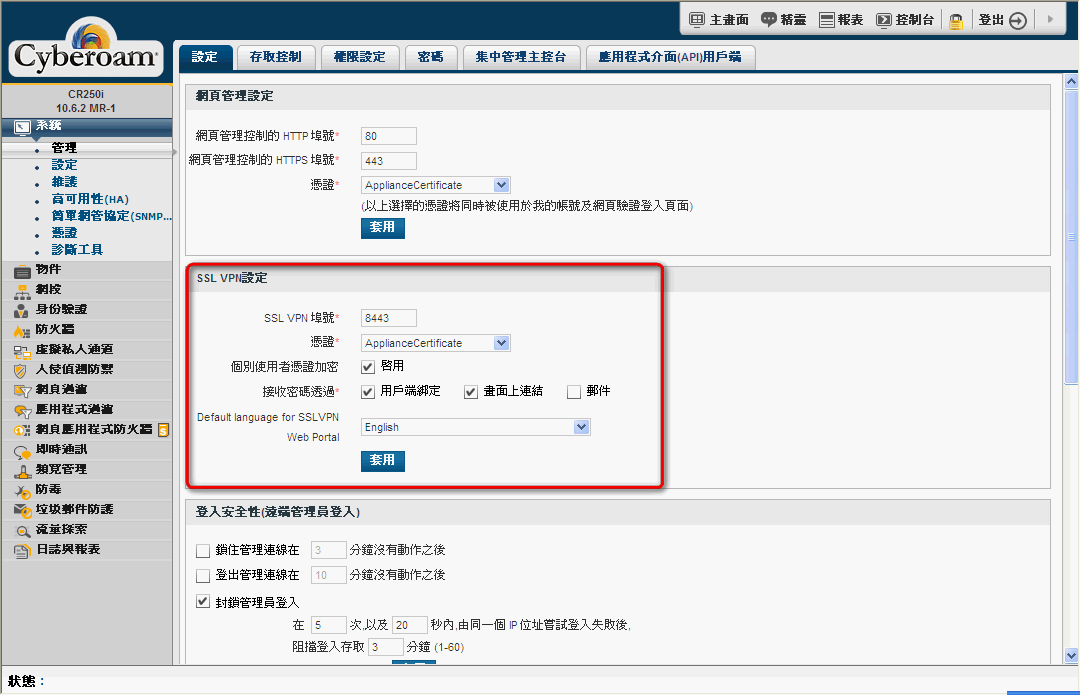This screenshot has width=1080, height=695.
Task: Open the 即時通訊 IM sidebar icon
Action: pos(23,451)
